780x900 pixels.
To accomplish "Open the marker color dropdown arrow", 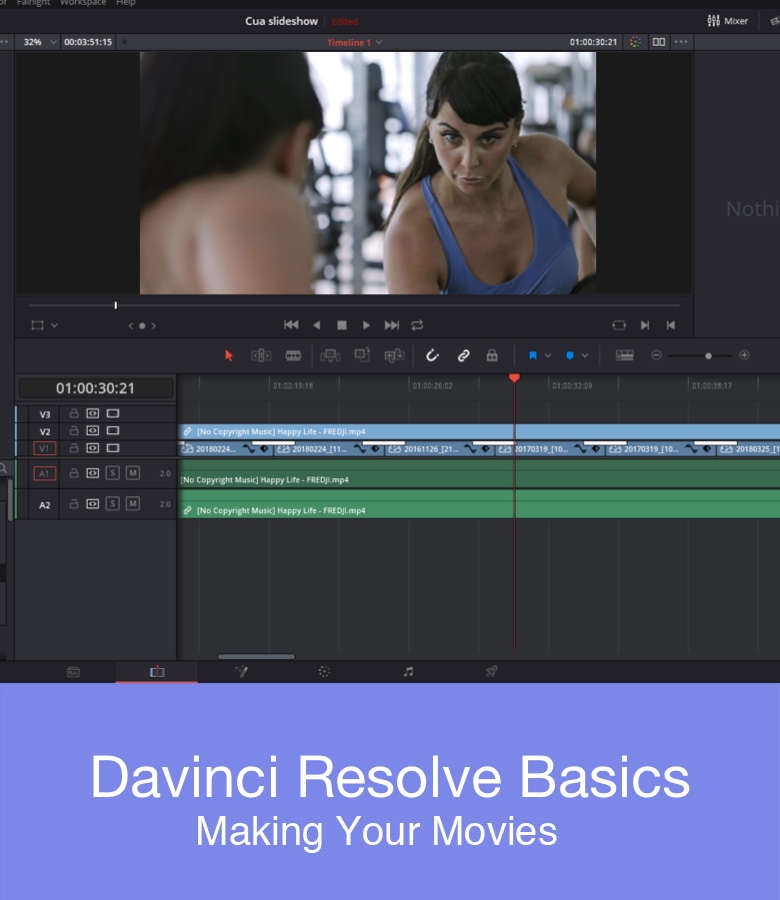I will click(x=584, y=356).
